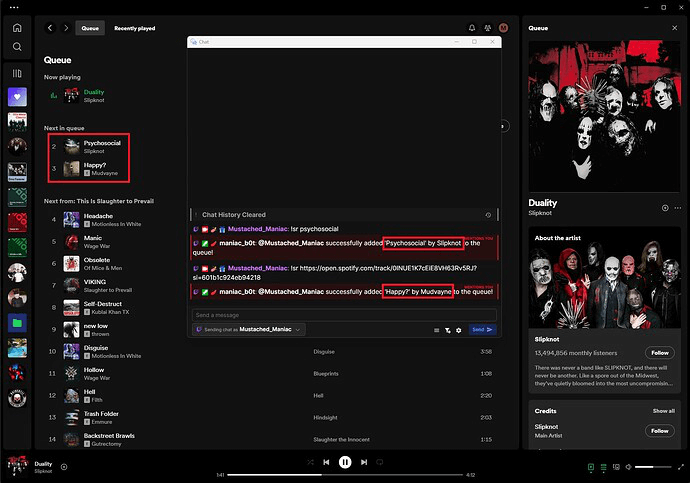
Task: Switch to Recently played tab
Action: tap(135, 28)
